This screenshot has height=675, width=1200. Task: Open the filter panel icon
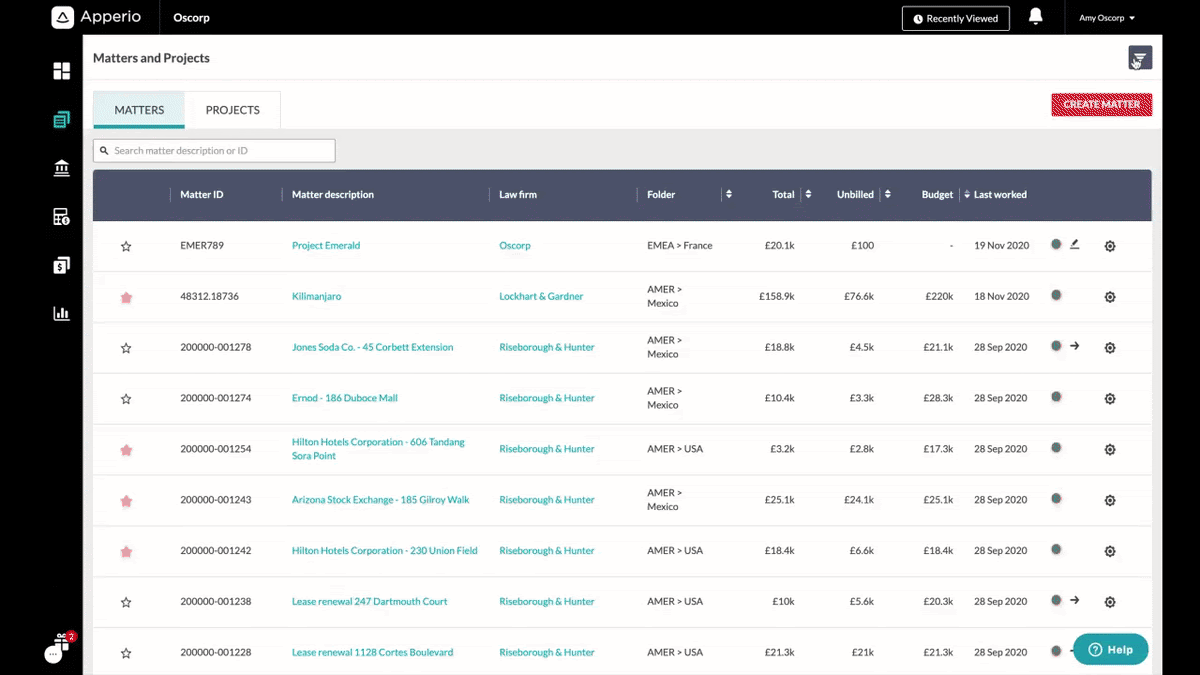[x=1140, y=58]
